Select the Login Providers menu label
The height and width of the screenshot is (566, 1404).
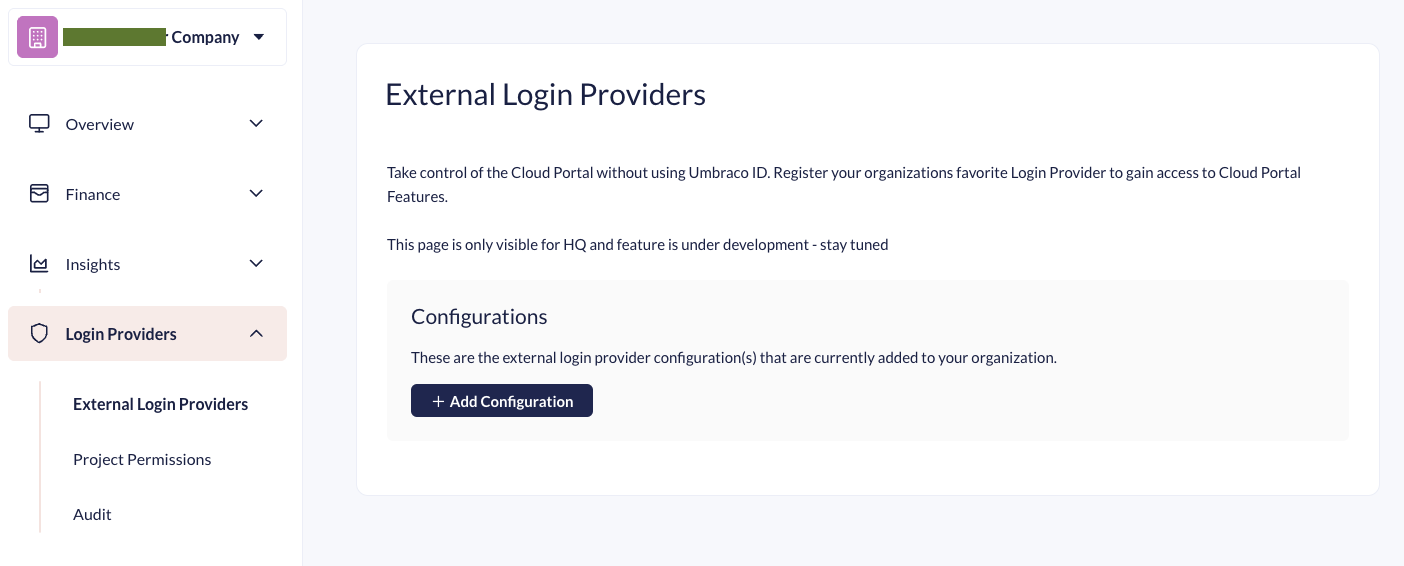[121, 334]
